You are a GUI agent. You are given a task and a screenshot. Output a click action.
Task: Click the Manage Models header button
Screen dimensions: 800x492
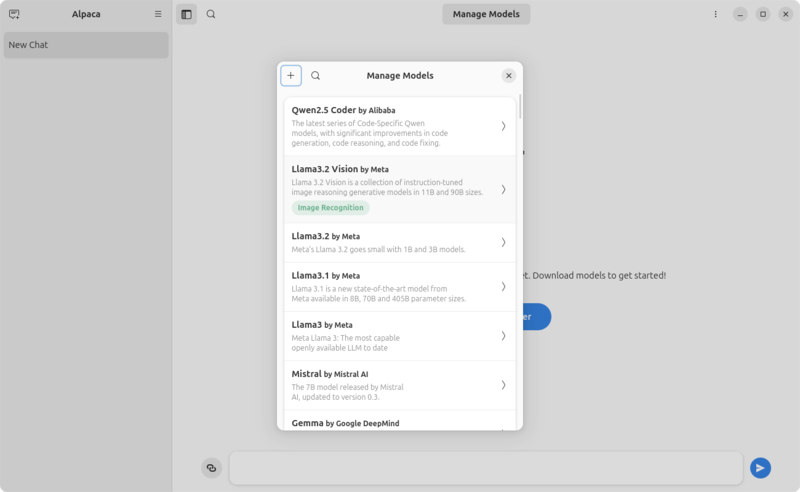[486, 15]
